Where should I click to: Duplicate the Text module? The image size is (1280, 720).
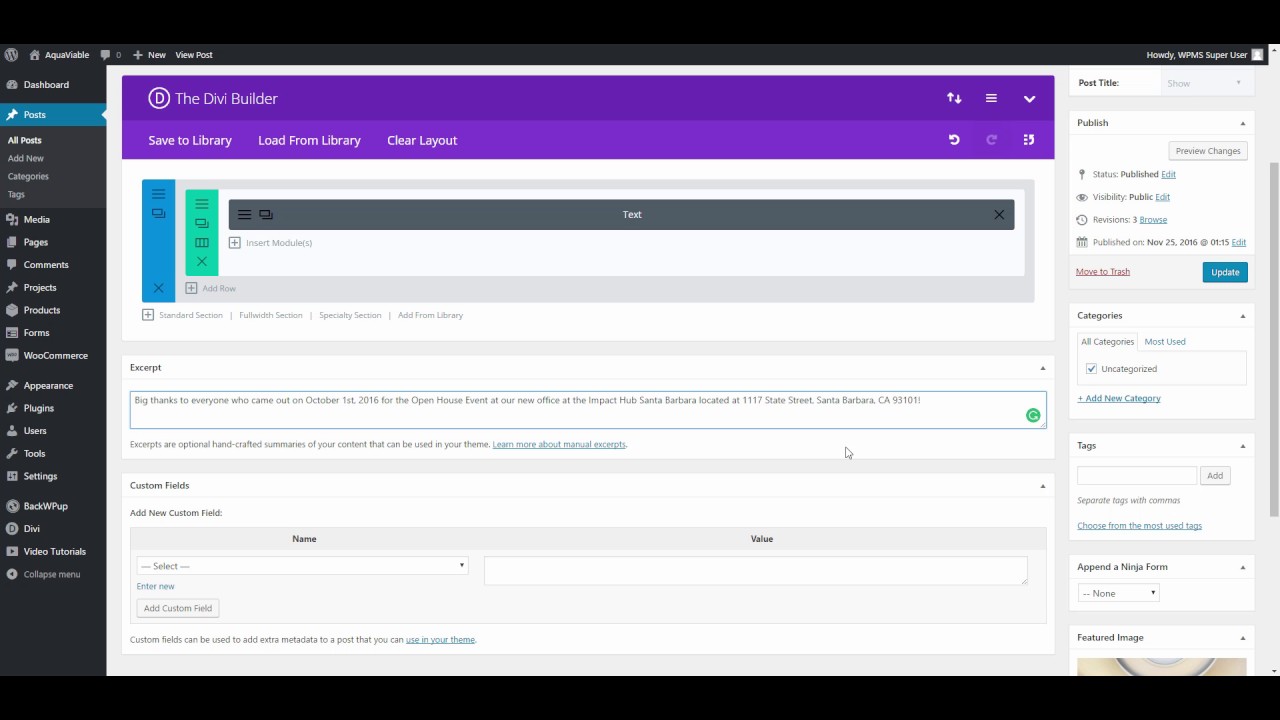coord(266,215)
